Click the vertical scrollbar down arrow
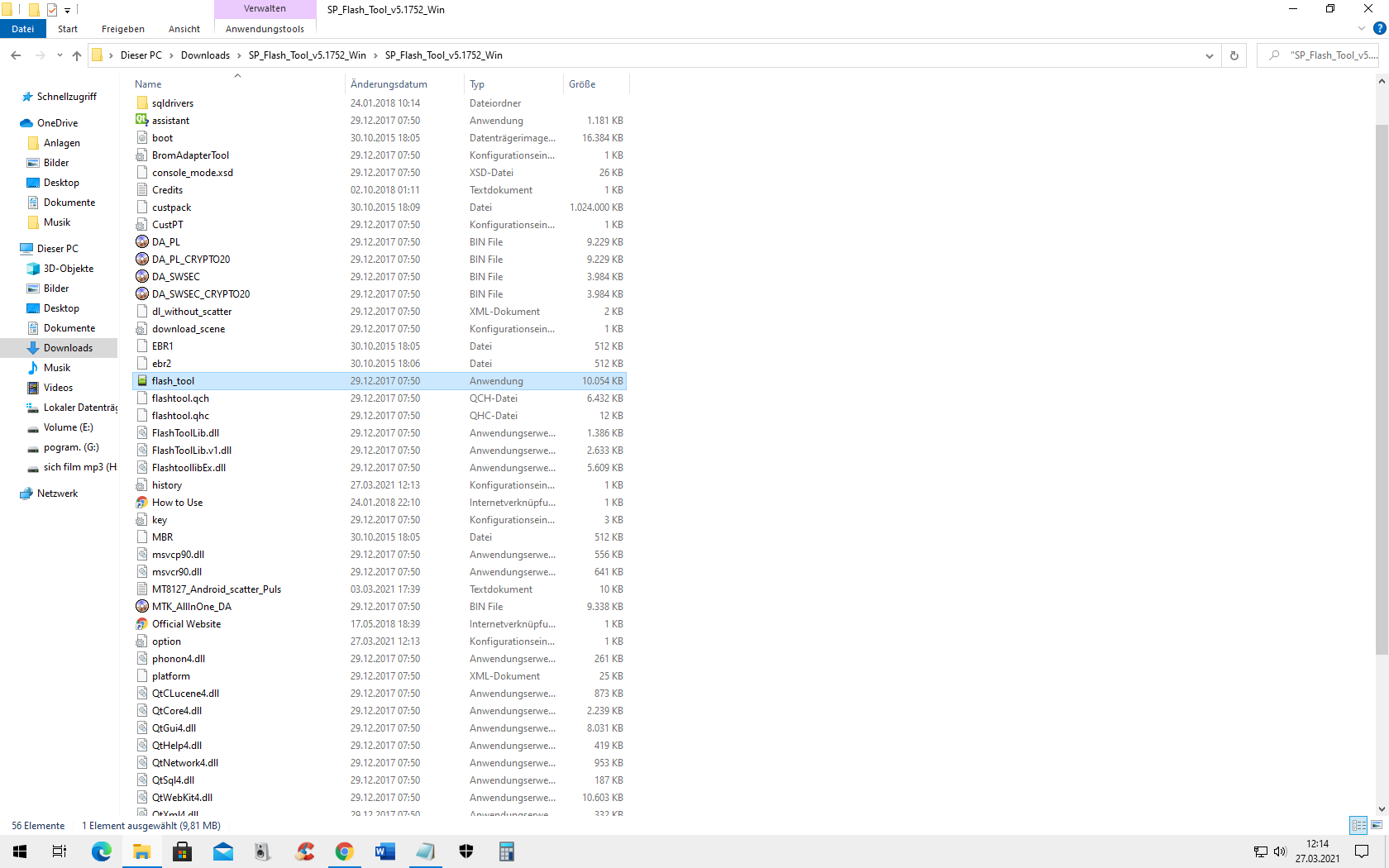Viewport: 1389px width, 868px height. [1382, 809]
